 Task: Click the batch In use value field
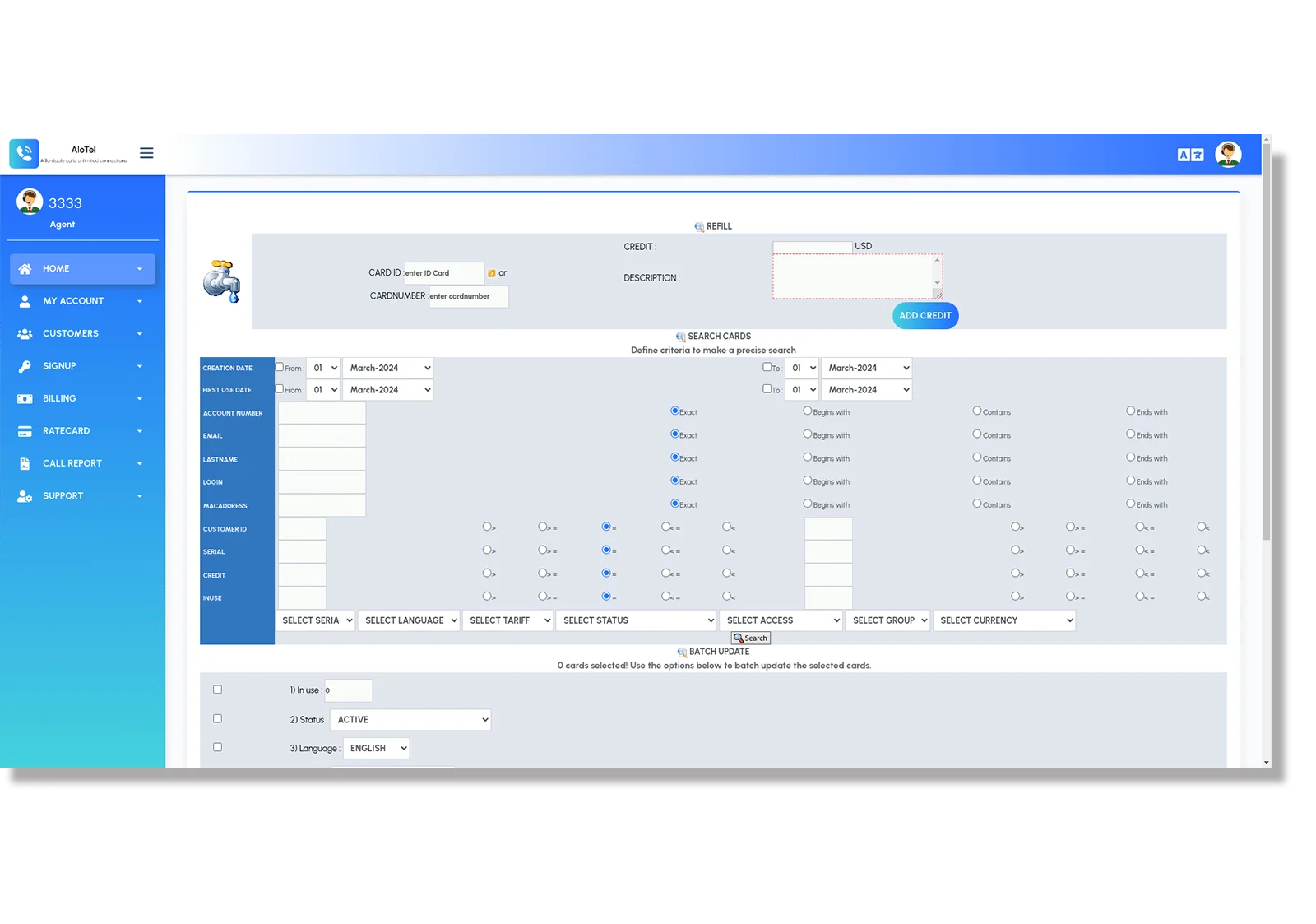click(349, 690)
